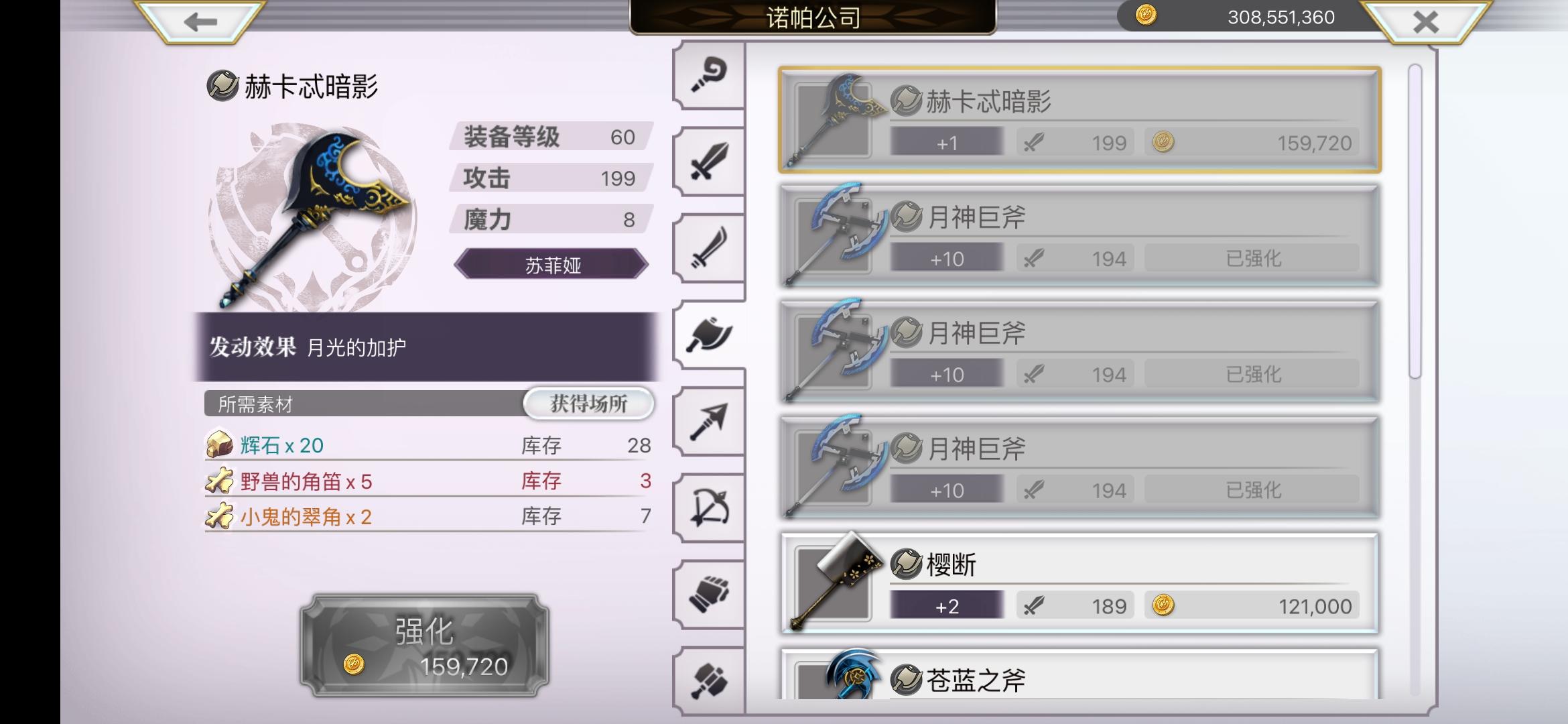The image size is (1568, 724).
Task: Select the fist gauntlet category tab
Action: (x=709, y=595)
